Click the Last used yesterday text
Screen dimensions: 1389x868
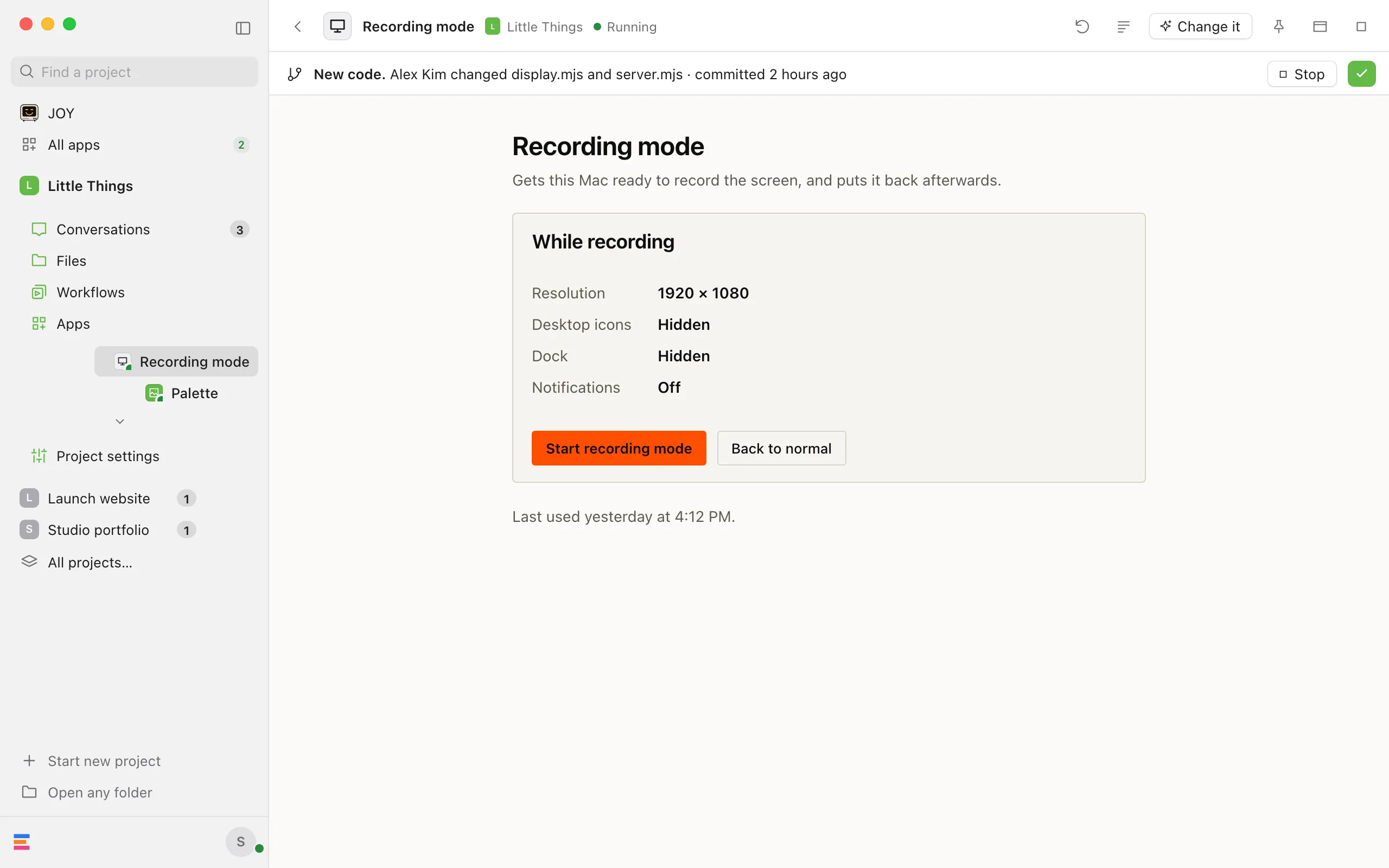pos(623,516)
